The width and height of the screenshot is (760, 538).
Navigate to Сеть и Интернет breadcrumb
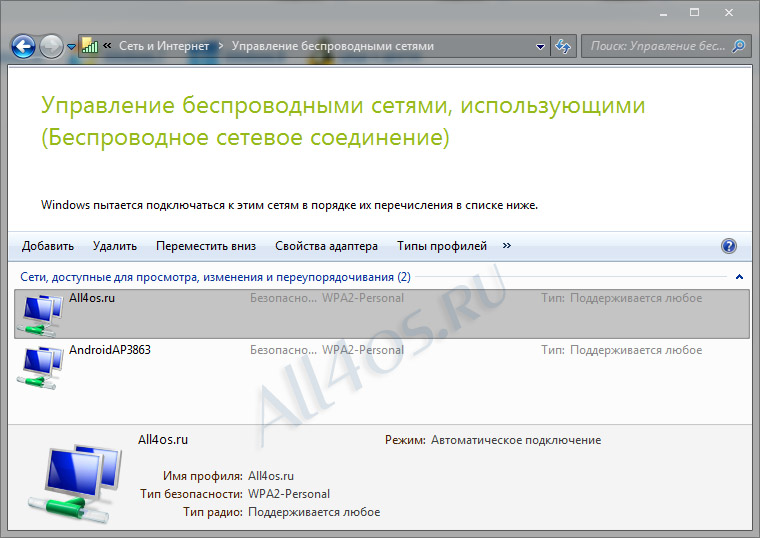click(164, 46)
